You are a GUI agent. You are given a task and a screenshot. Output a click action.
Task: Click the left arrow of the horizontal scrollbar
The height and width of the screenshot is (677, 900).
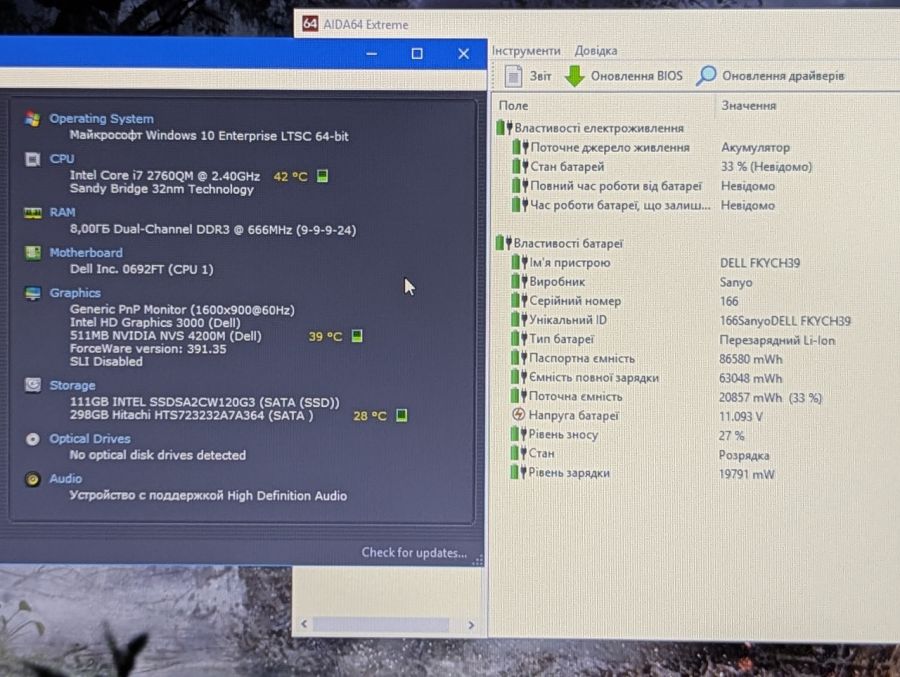[x=304, y=624]
